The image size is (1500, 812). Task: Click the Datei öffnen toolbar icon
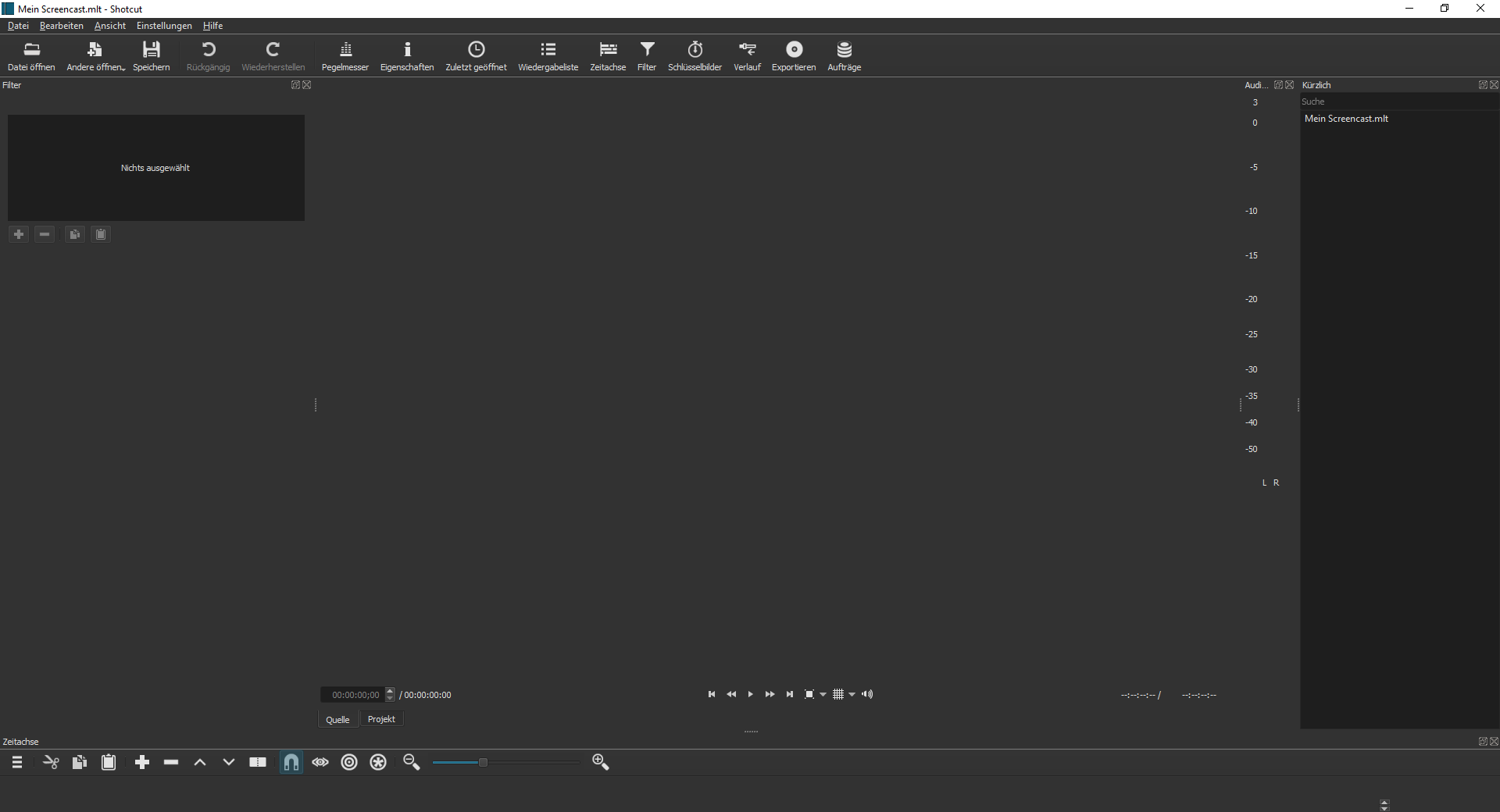pyautogui.click(x=31, y=56)
